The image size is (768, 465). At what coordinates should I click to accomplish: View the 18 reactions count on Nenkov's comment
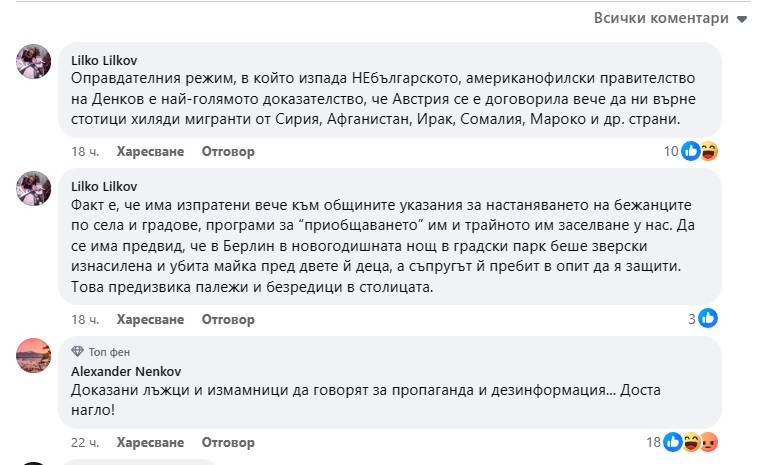653,442
